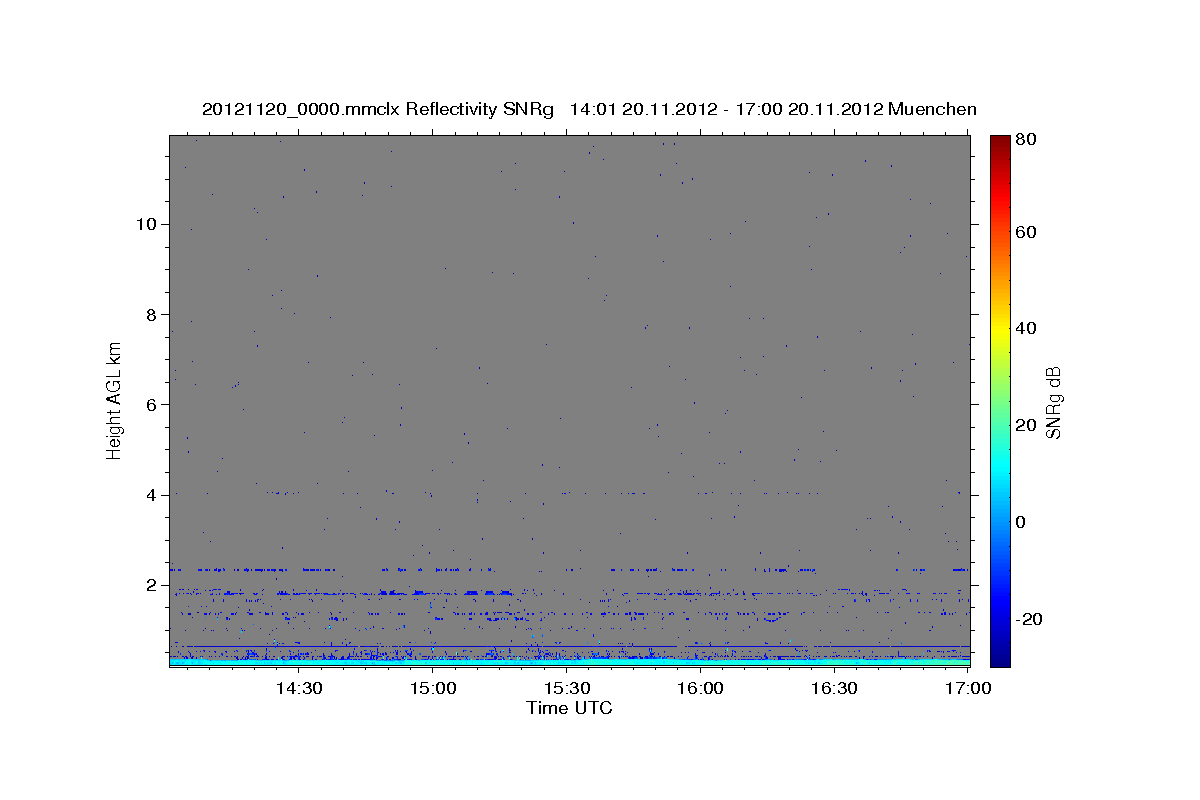This screenshot has height=800, width=1200.
Task: Click the cyan ground-level signal band
Action: tap(569, 662)
